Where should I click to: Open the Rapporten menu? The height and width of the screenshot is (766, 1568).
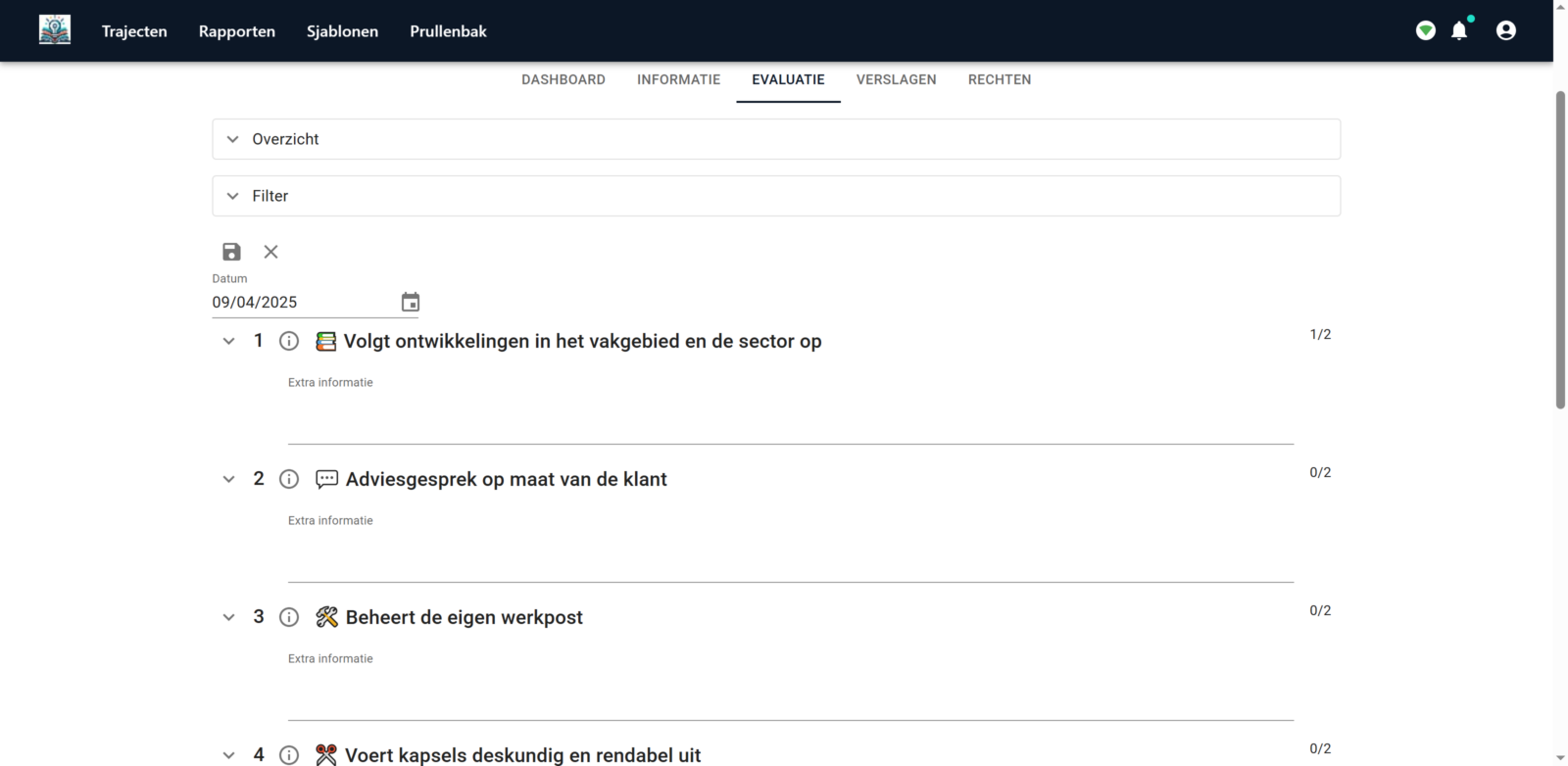coord(237,31)
